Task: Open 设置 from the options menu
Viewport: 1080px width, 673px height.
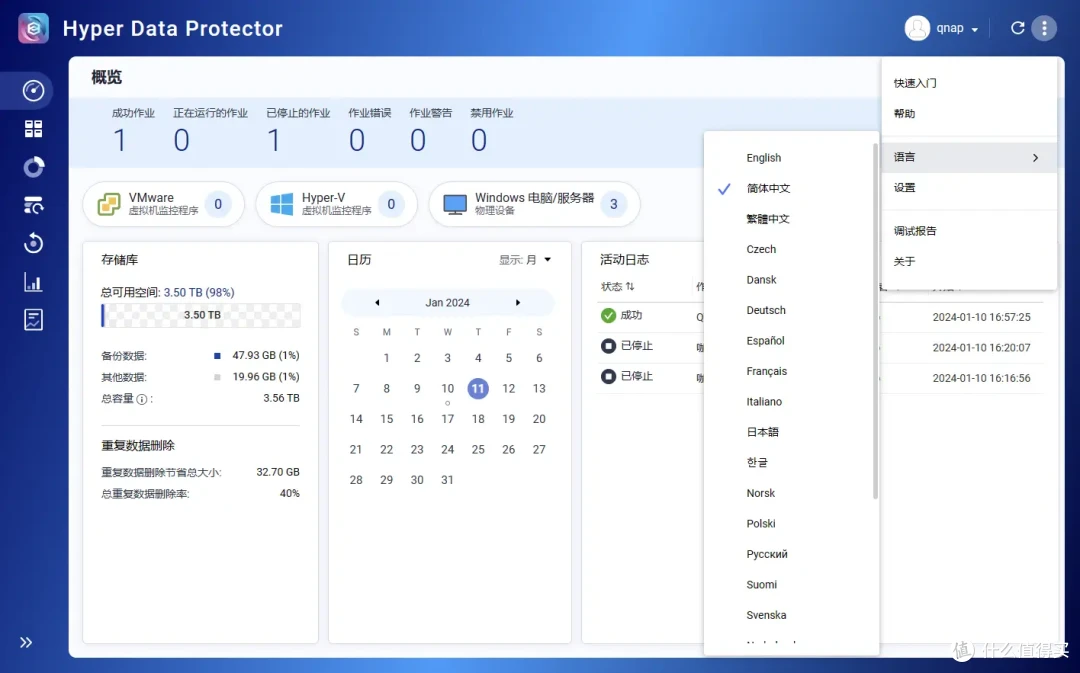Action: point(906,187)
